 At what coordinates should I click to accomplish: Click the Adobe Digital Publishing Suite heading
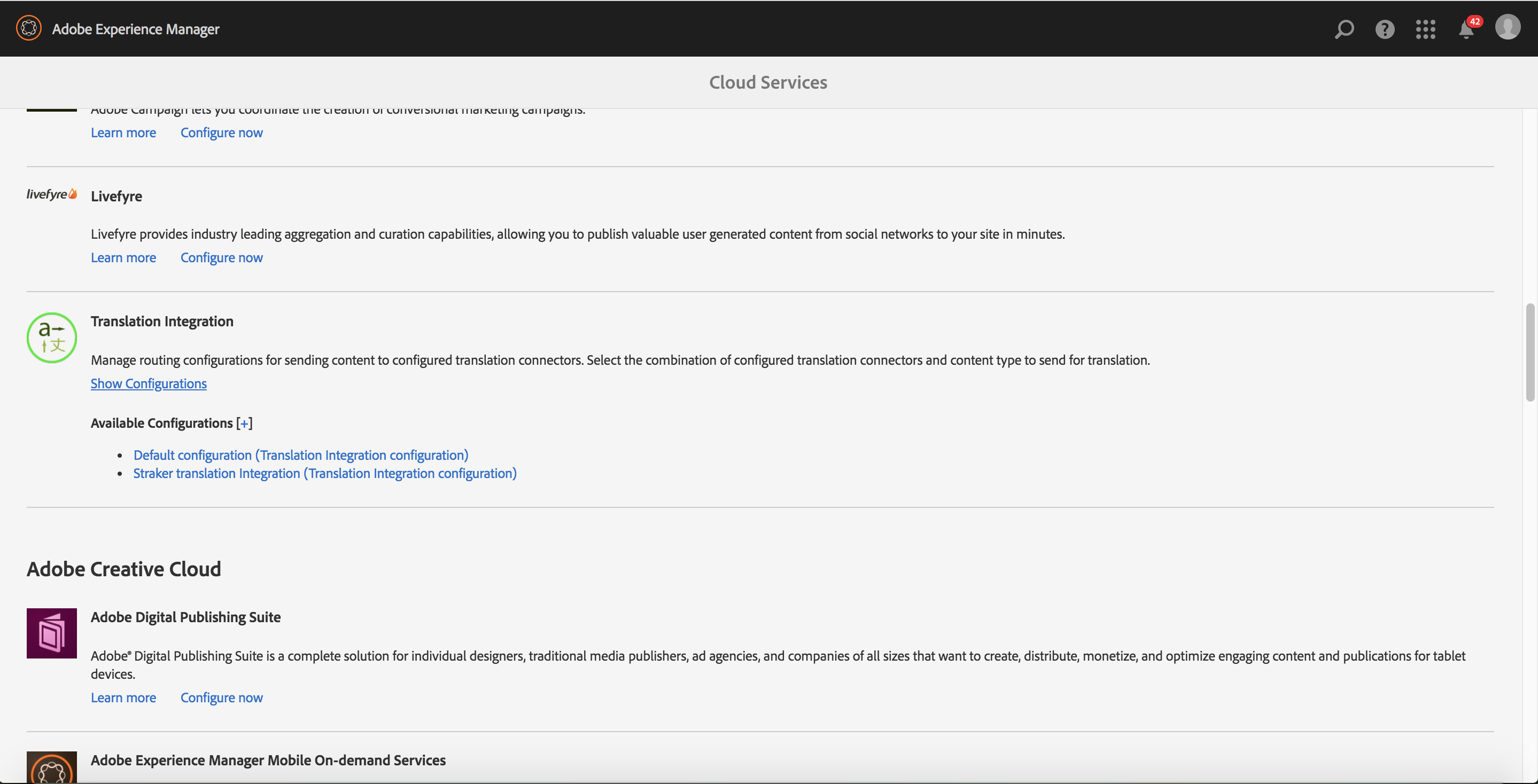185,617
